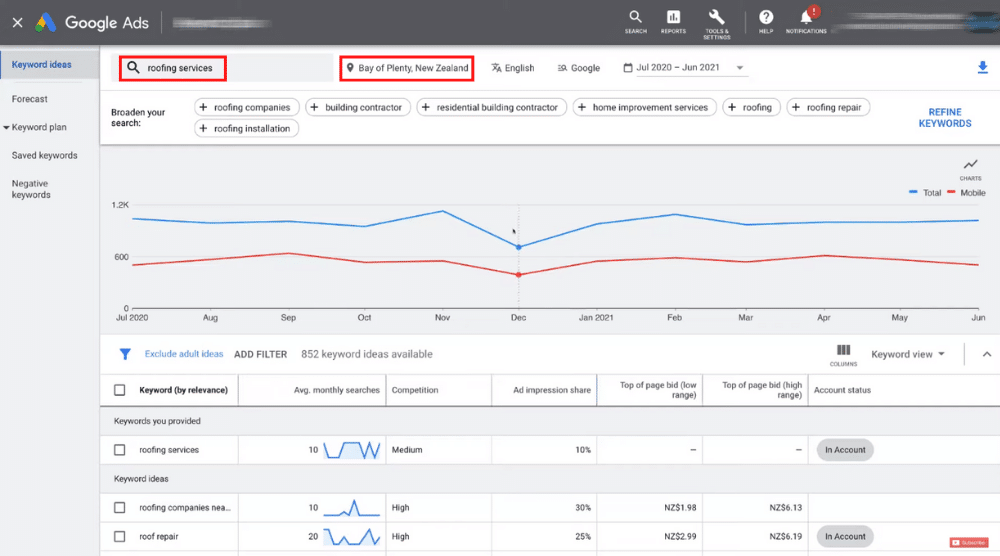This screenshot has height=556, width=1000.
Task: Click the Account status column header
Action: [842, 390]
